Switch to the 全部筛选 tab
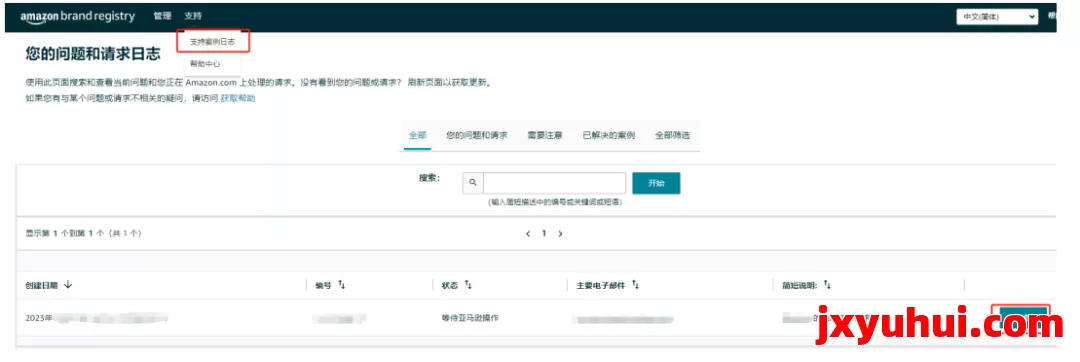This screenshot has height=362, width=1080. 672,135
